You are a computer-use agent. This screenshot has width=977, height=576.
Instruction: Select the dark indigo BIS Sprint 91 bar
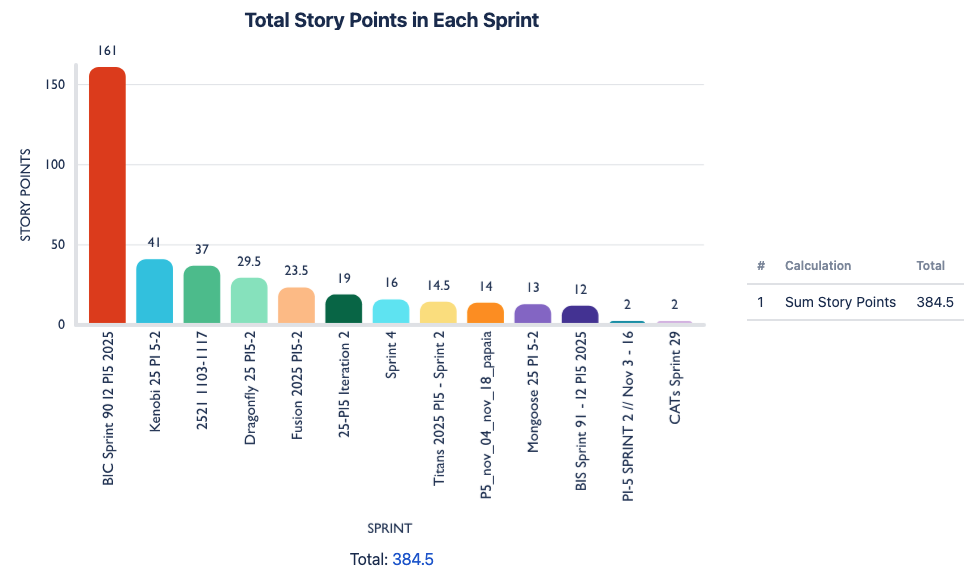[580, 315]
